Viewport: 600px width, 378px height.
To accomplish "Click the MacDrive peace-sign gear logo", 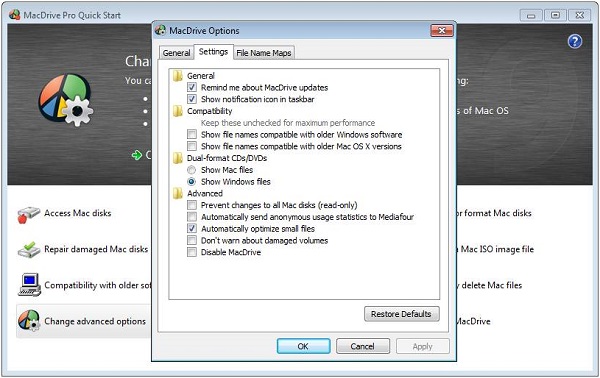I will point(66,100).
